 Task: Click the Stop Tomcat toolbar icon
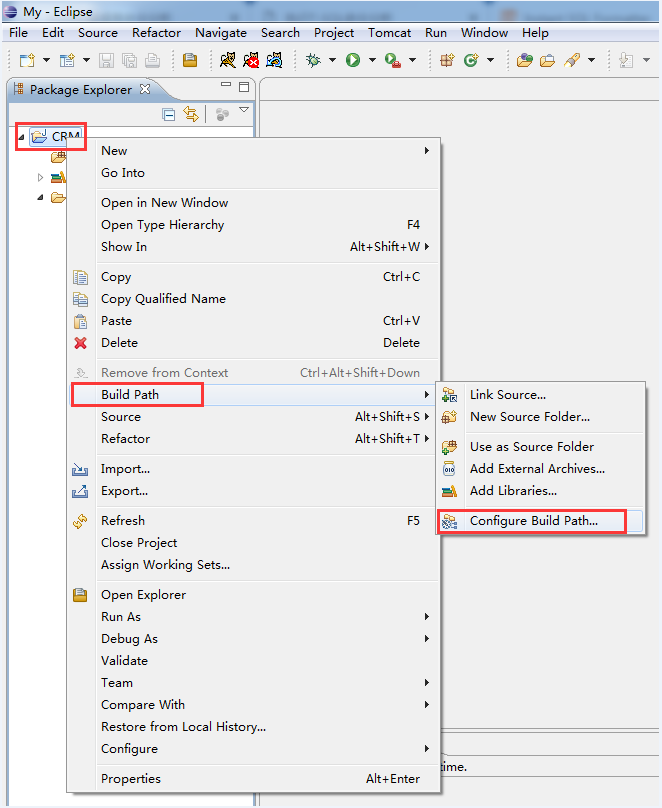coord(251,60)
